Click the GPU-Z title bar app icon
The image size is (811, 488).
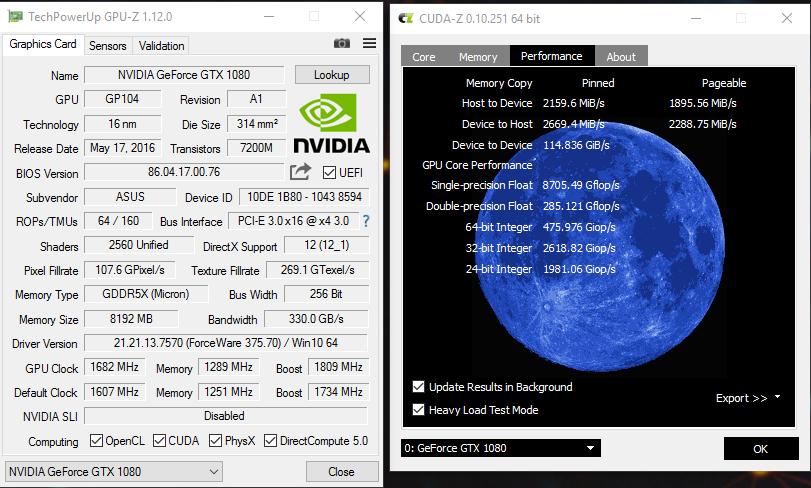16,17
